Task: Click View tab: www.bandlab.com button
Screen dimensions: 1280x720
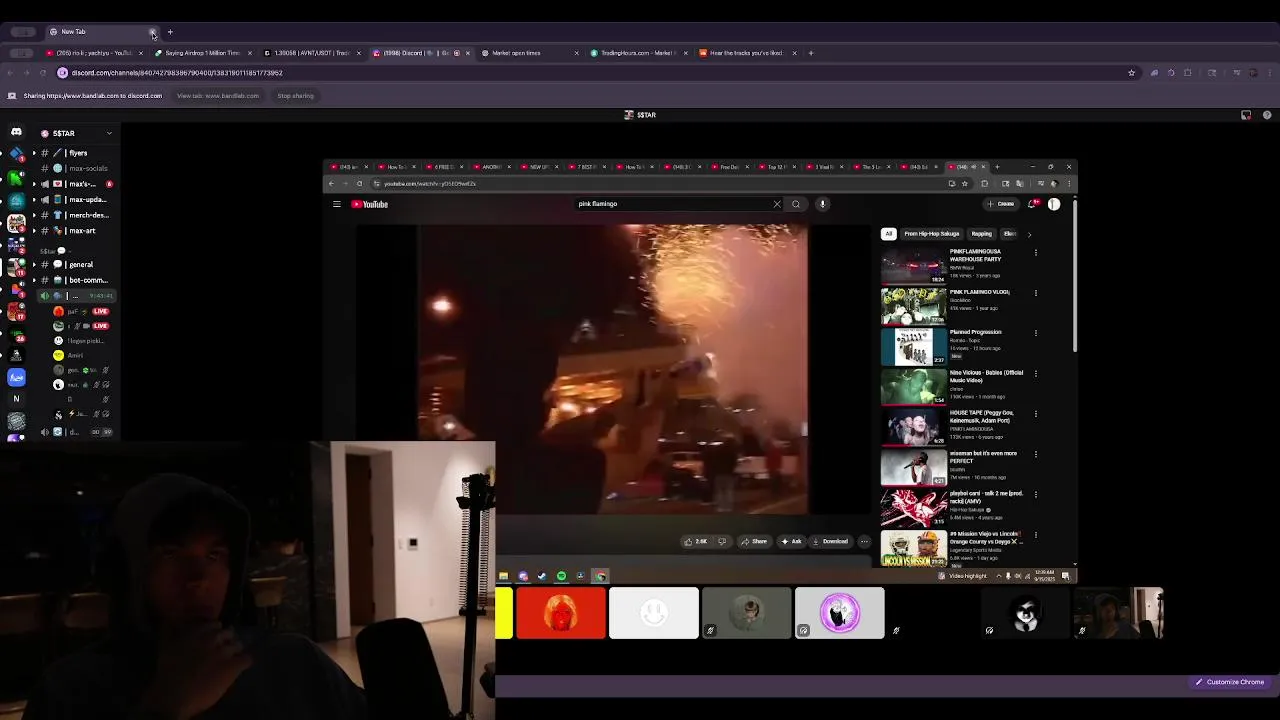Action: click(218, 96)
